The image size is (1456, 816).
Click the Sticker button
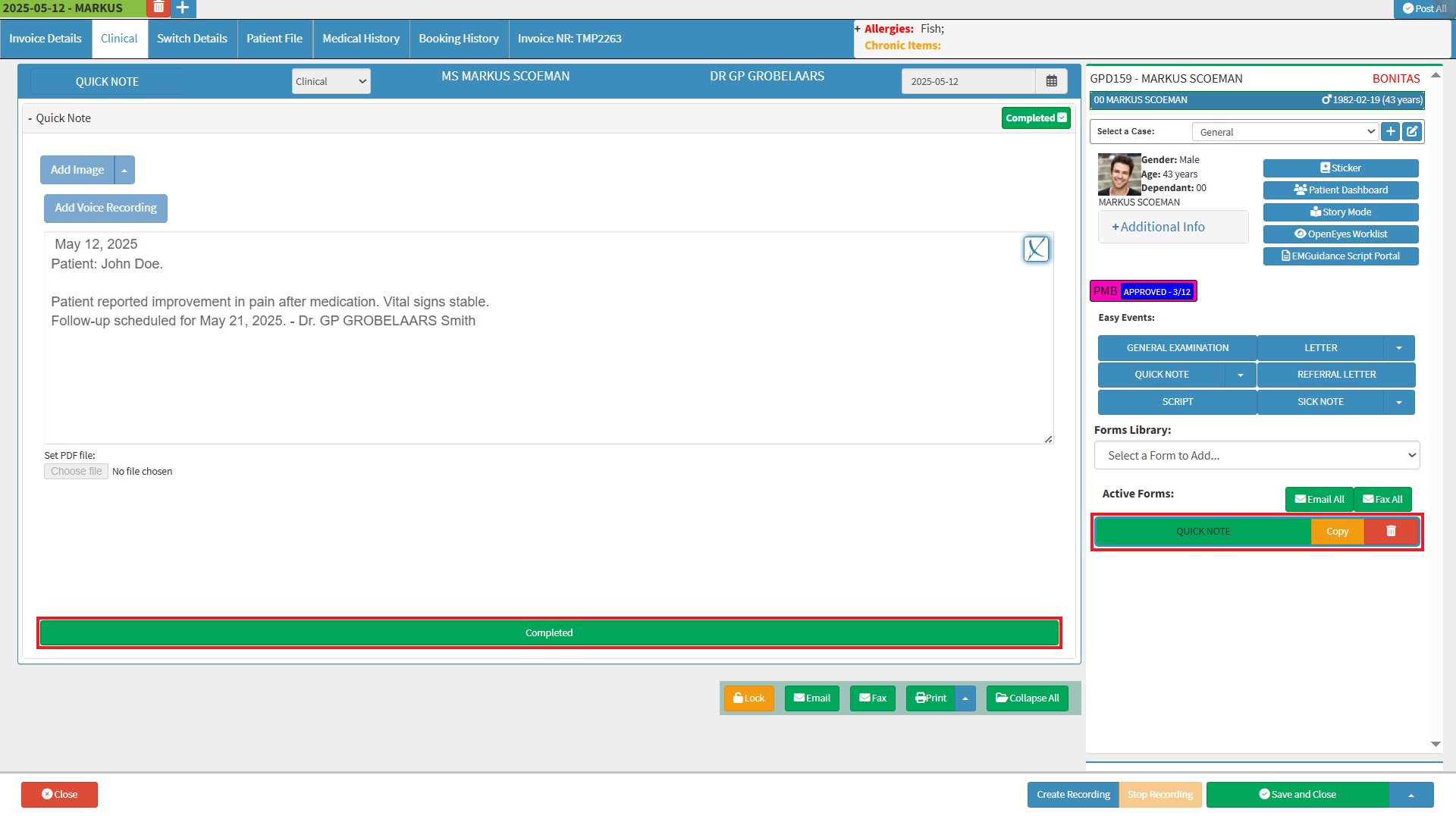pyautogui.click(x=1341, y=168)
